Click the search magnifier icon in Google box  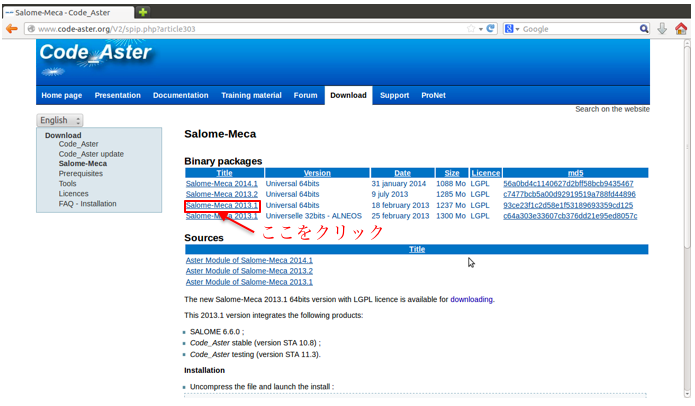(644, 29)
